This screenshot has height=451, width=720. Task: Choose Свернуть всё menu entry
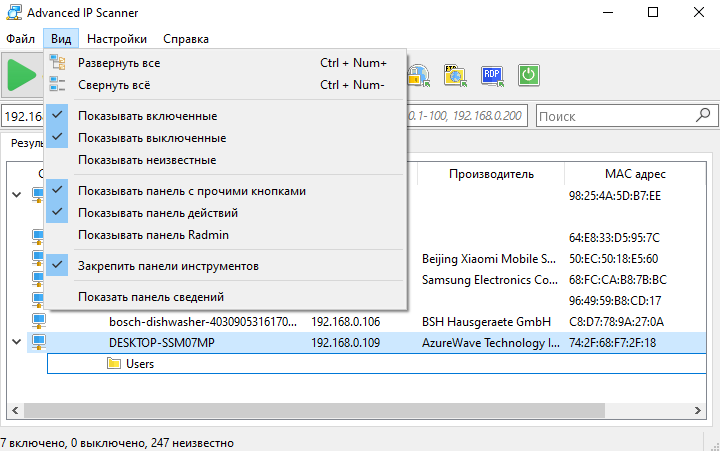pos(225,85)
